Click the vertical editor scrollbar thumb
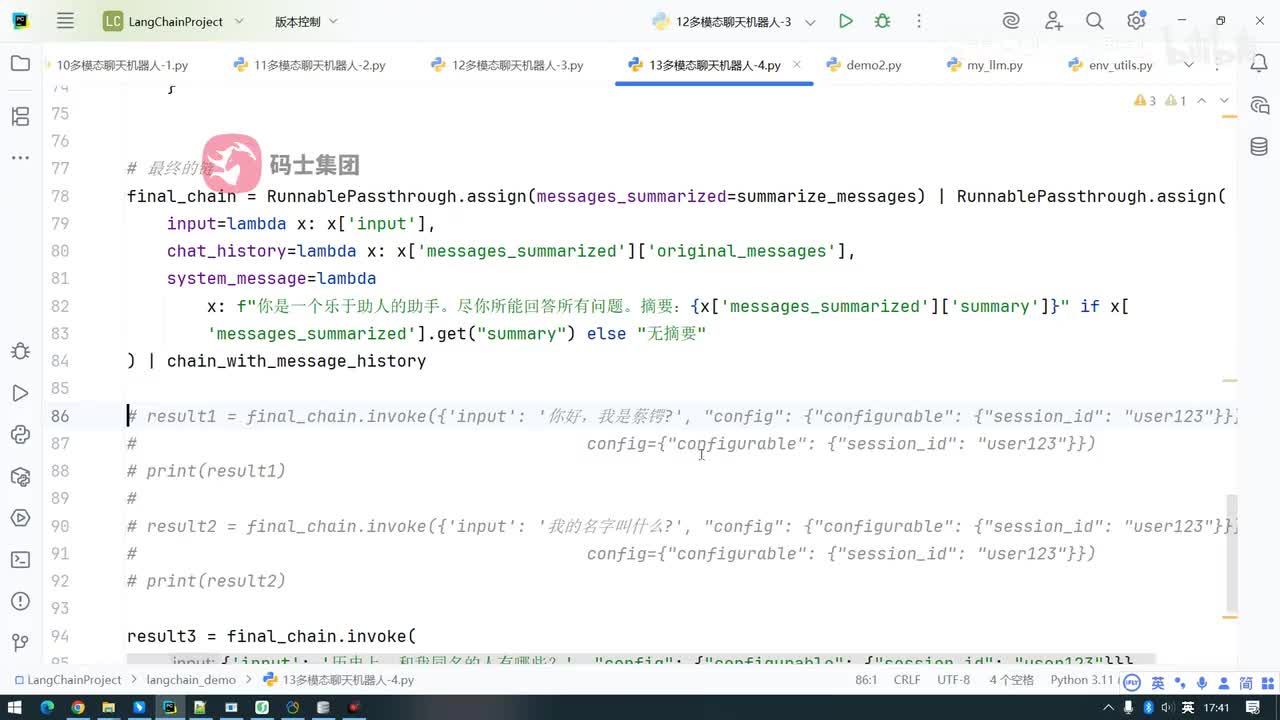 pyautogui.click(x=1232, y=553)
